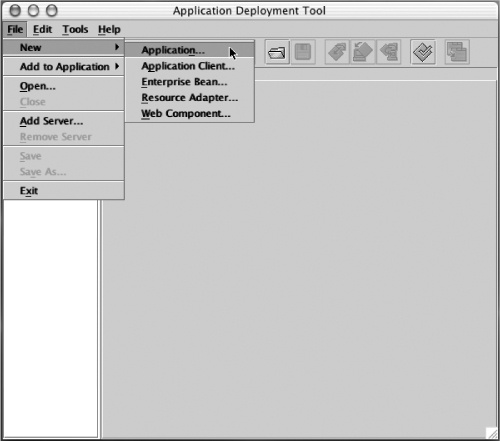
Task: Click the checkmark verifier toolbar icon
Action: click(423, 52)
